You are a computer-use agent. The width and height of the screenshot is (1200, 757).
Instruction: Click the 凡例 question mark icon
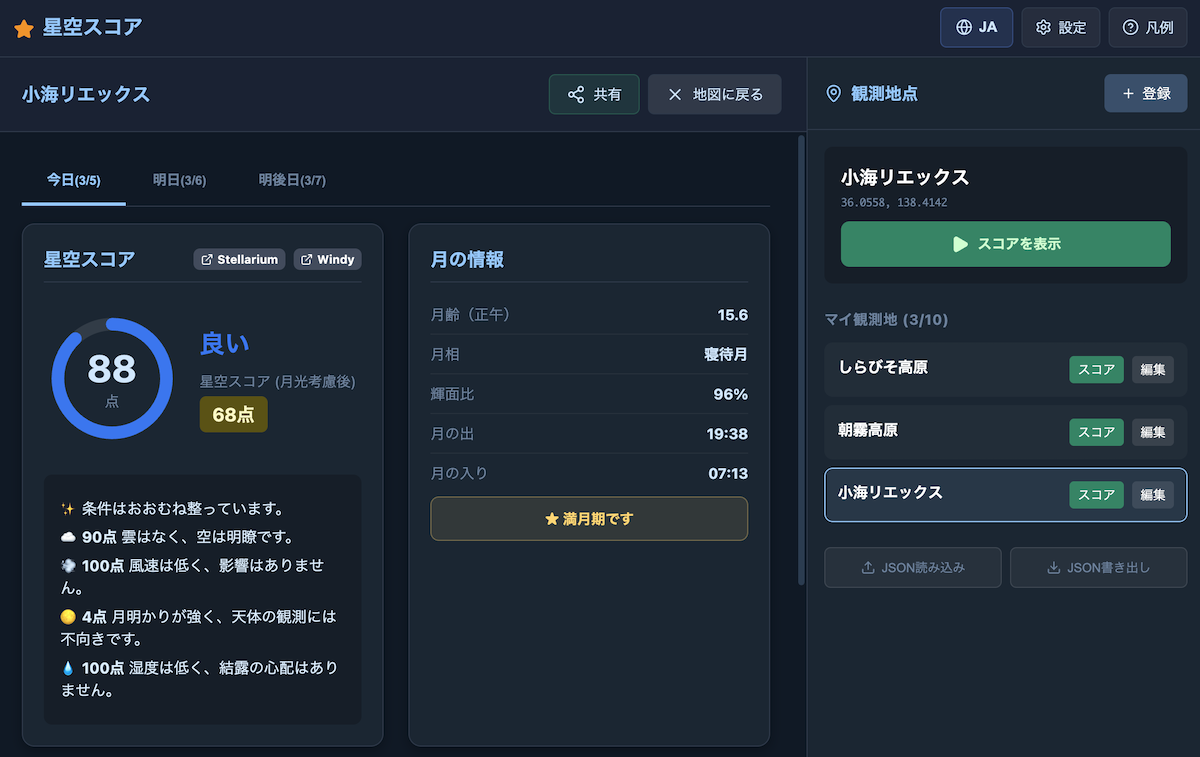(1129, 27)
